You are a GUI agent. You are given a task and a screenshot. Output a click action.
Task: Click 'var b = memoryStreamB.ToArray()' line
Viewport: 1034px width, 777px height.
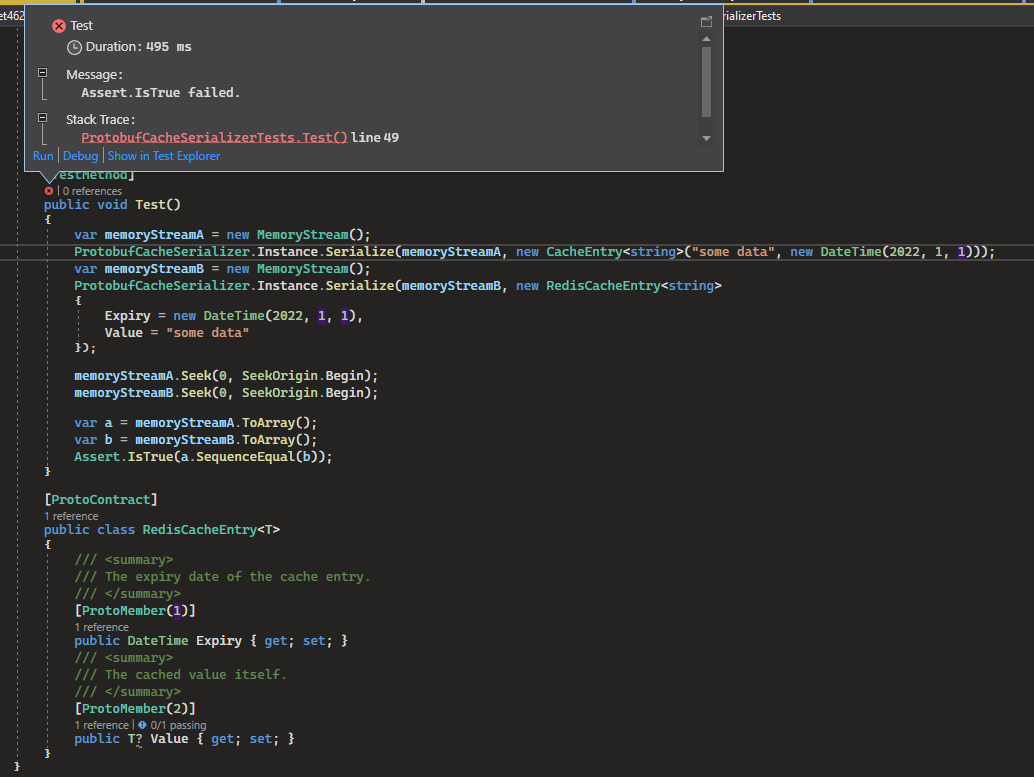[195, 440]
